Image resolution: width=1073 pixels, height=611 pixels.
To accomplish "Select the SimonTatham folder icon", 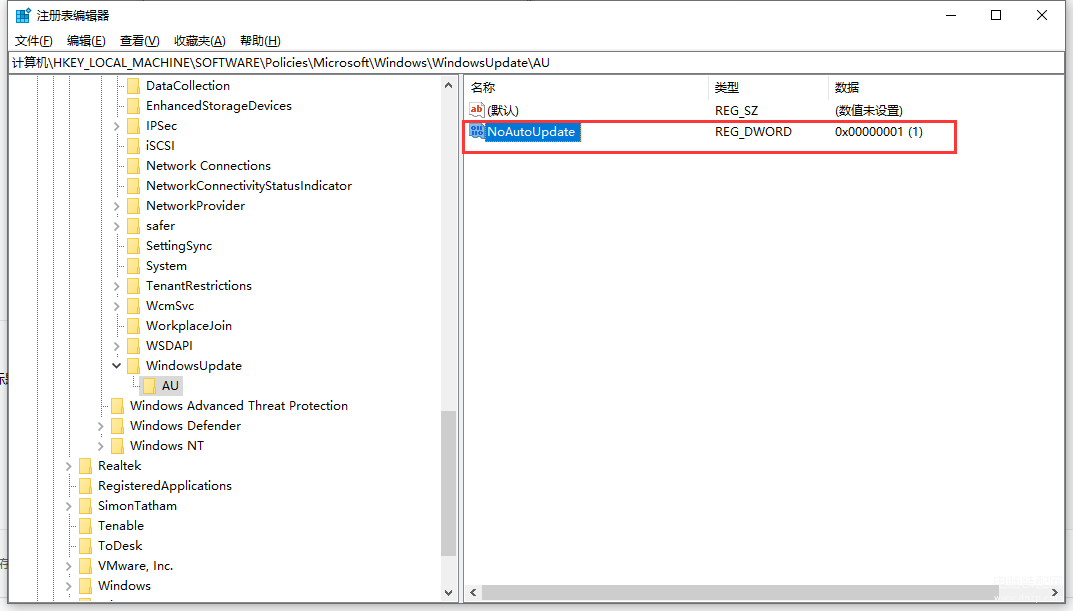I will 86,506.
